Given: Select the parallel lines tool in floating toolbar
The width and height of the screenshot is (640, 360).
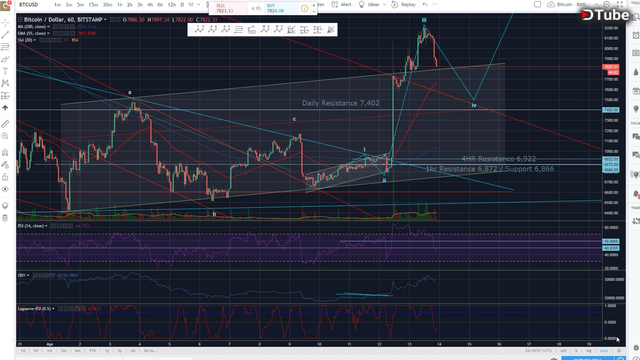Looking at the screenshot, I should tap(238, 29).
